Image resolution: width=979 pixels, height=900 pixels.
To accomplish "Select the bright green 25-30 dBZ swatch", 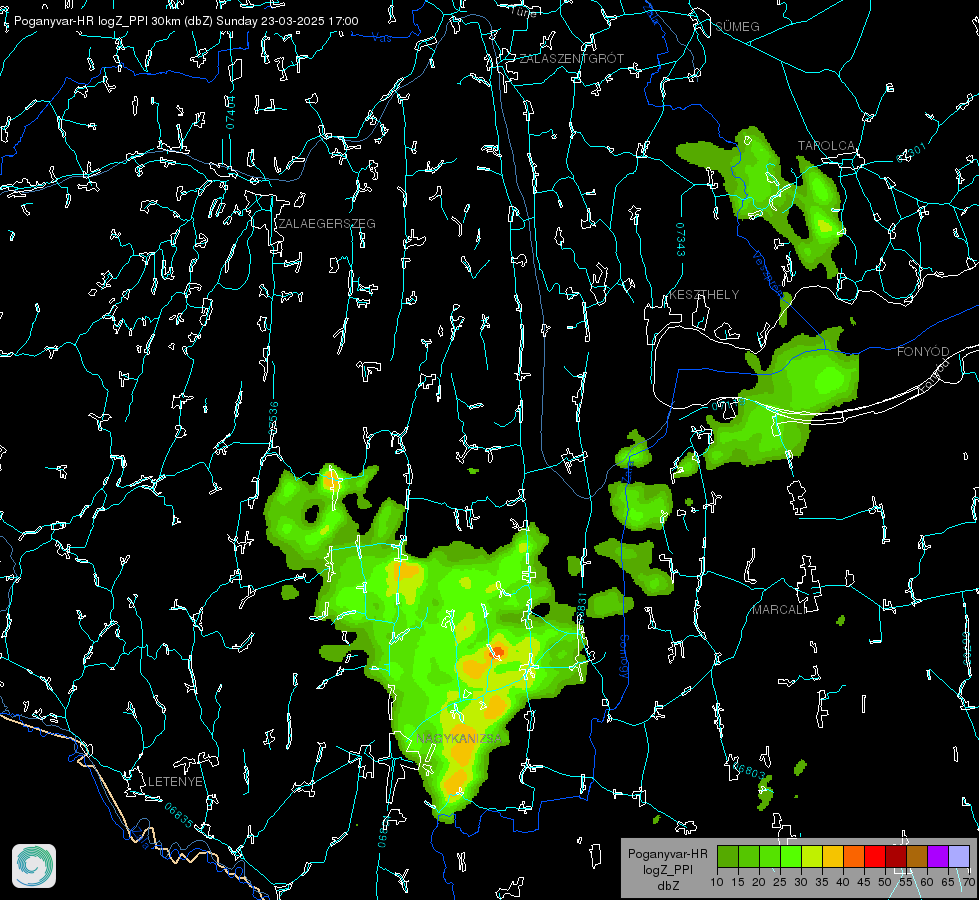I will click(x=791, y=856).
